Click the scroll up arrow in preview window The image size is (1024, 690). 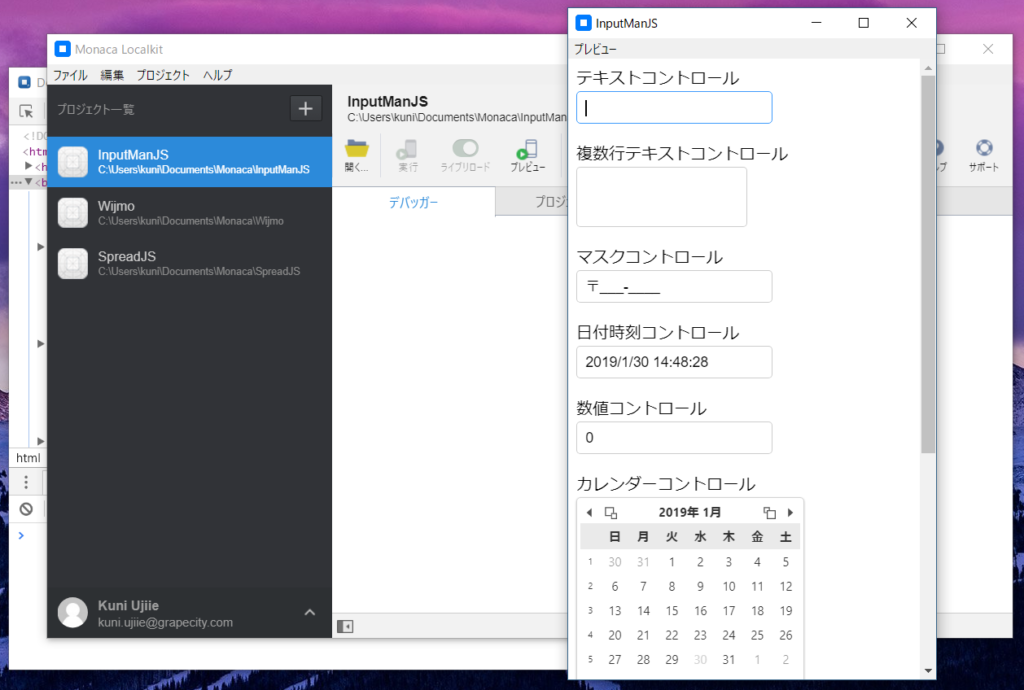click(x=928, y=68)
